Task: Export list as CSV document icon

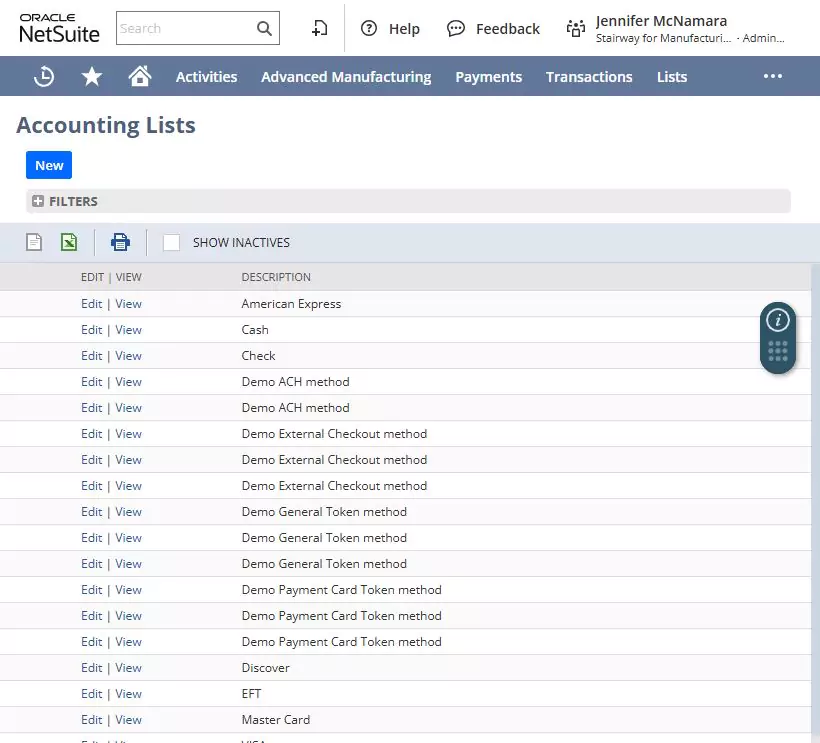Action: coord(34,242)
